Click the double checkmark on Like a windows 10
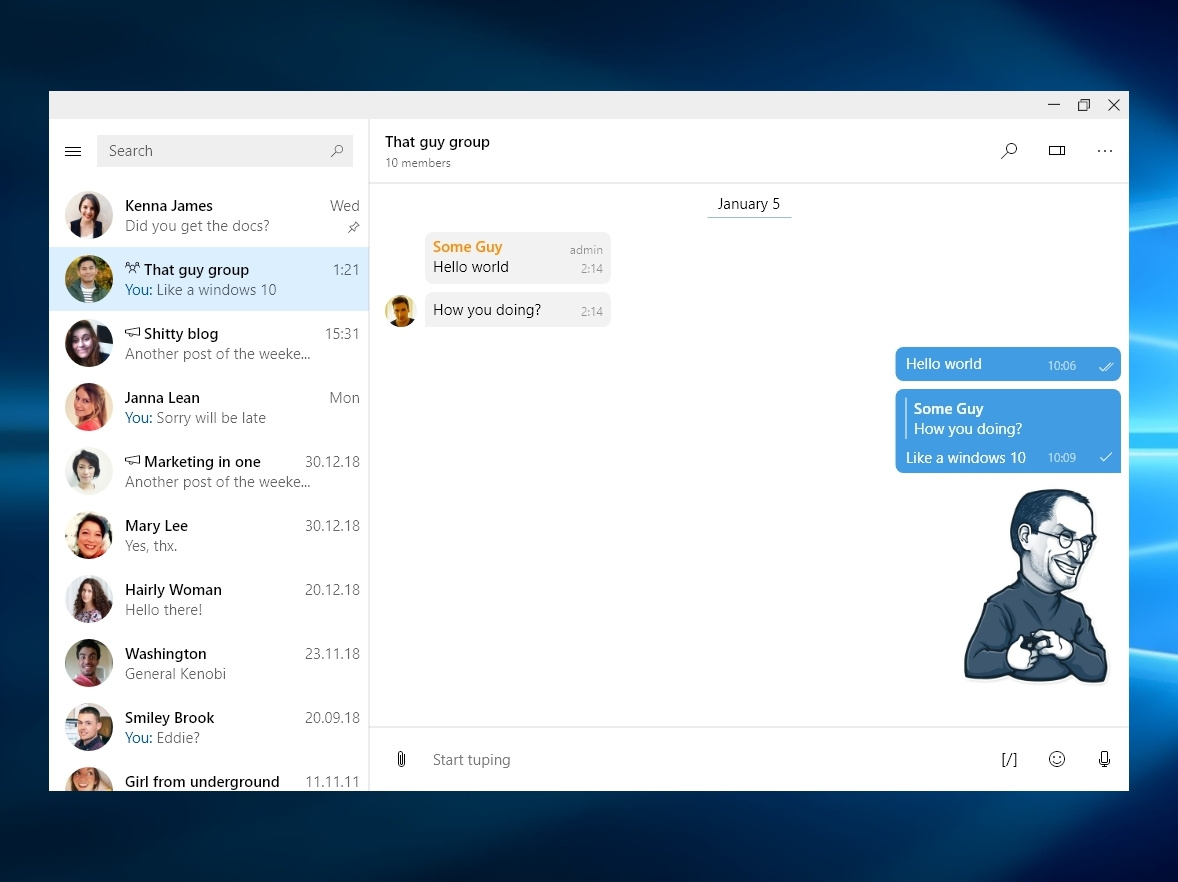 pos(1106,457)
